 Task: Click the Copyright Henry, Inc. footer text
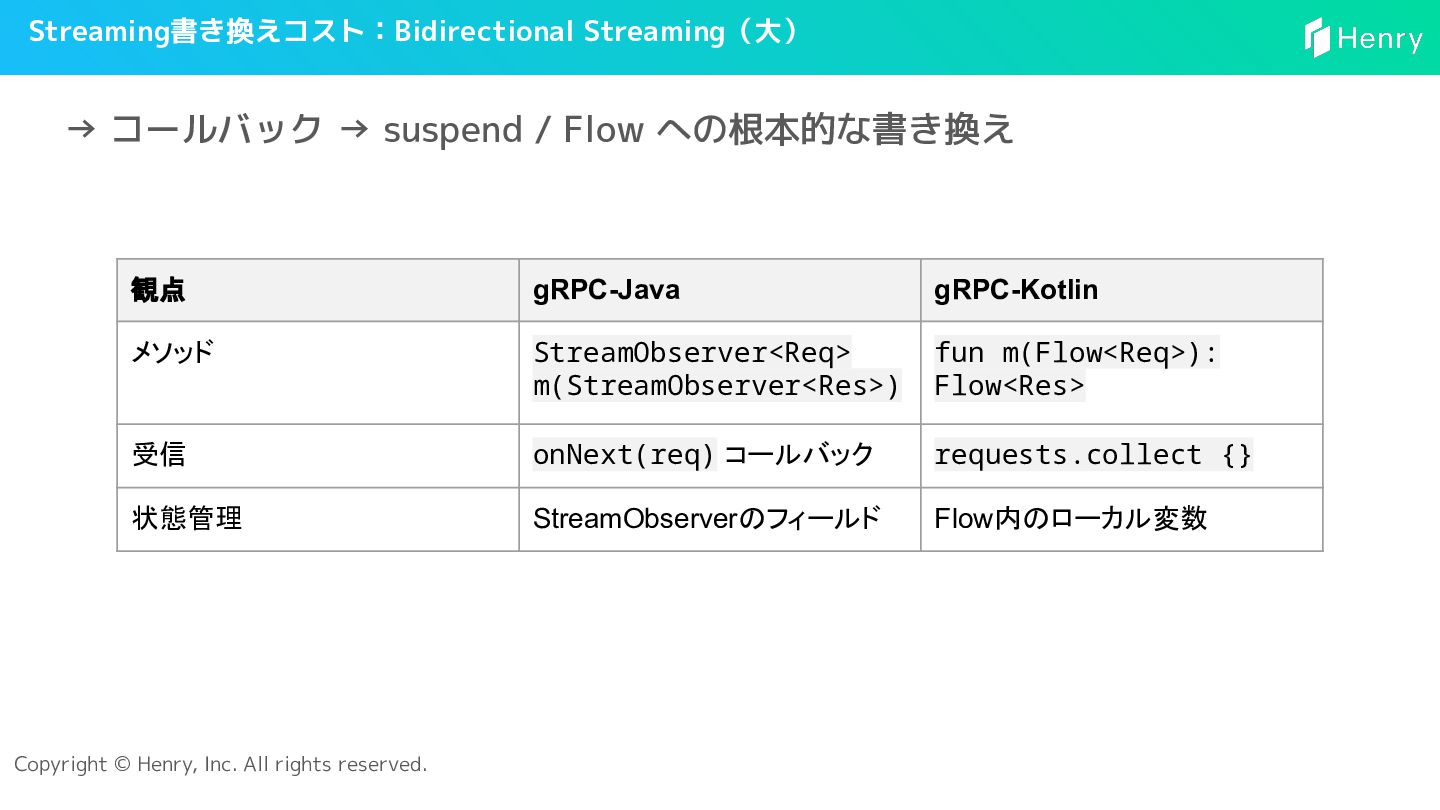coord(220,764)
